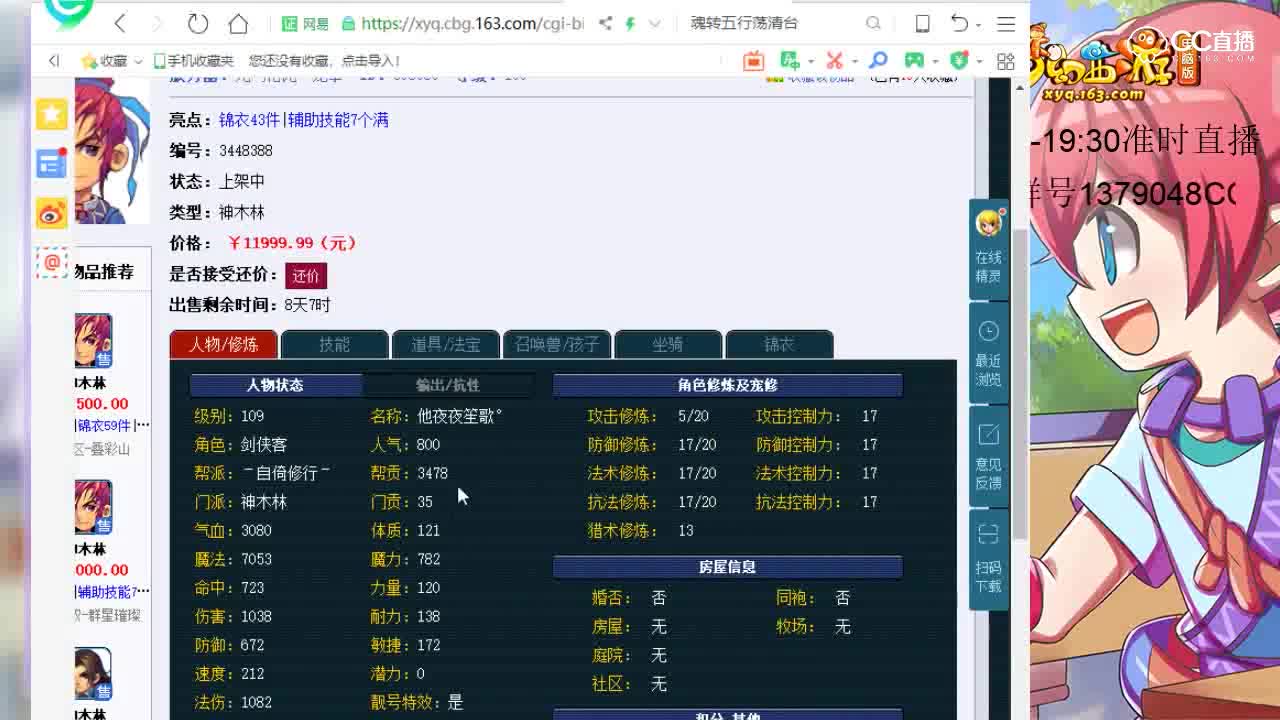Click the 房屋信息 section header
Viewport: 1280px width, 720px height.
pos(728,567)
